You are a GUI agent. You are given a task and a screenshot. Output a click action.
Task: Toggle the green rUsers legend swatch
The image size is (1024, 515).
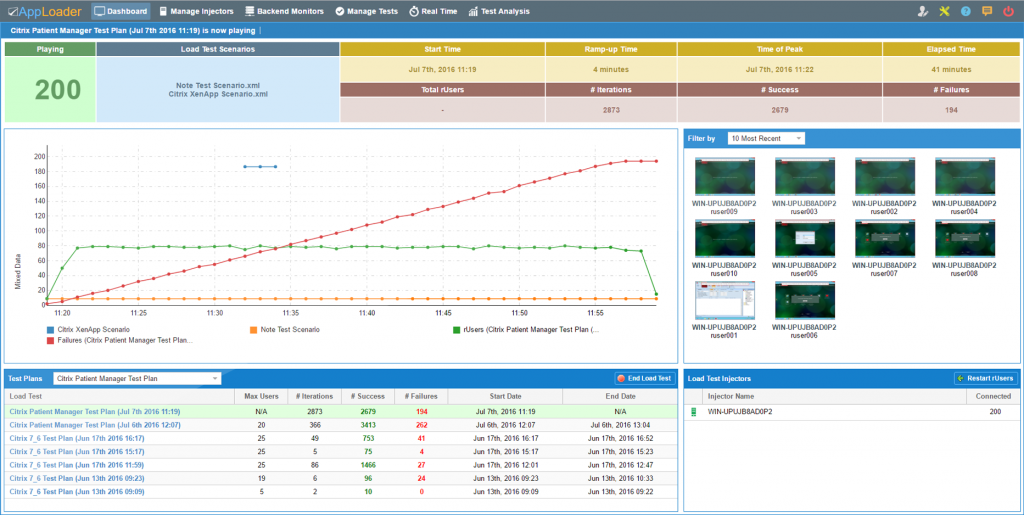[456, 330]
